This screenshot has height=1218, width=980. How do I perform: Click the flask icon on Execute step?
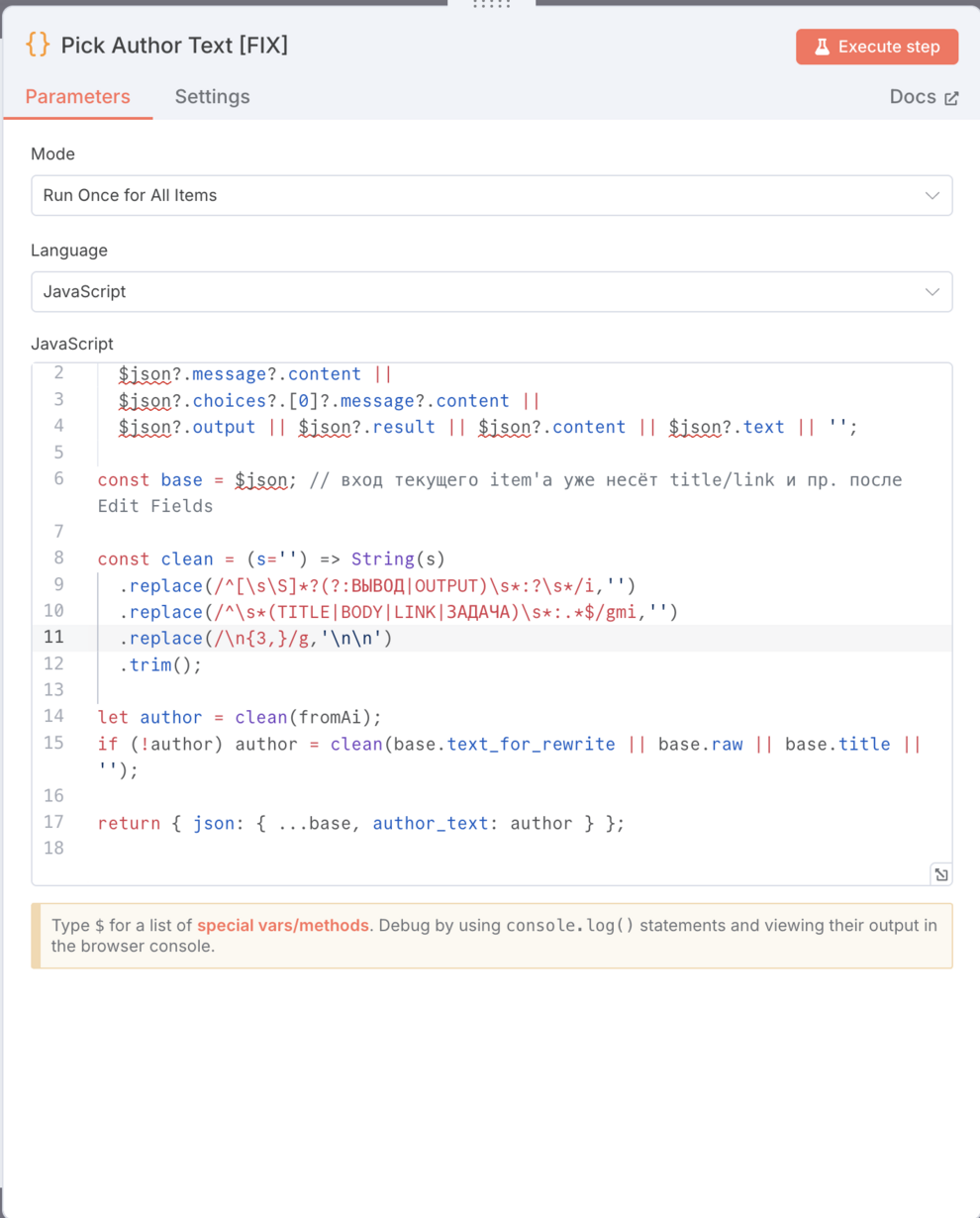click(822, 47)
